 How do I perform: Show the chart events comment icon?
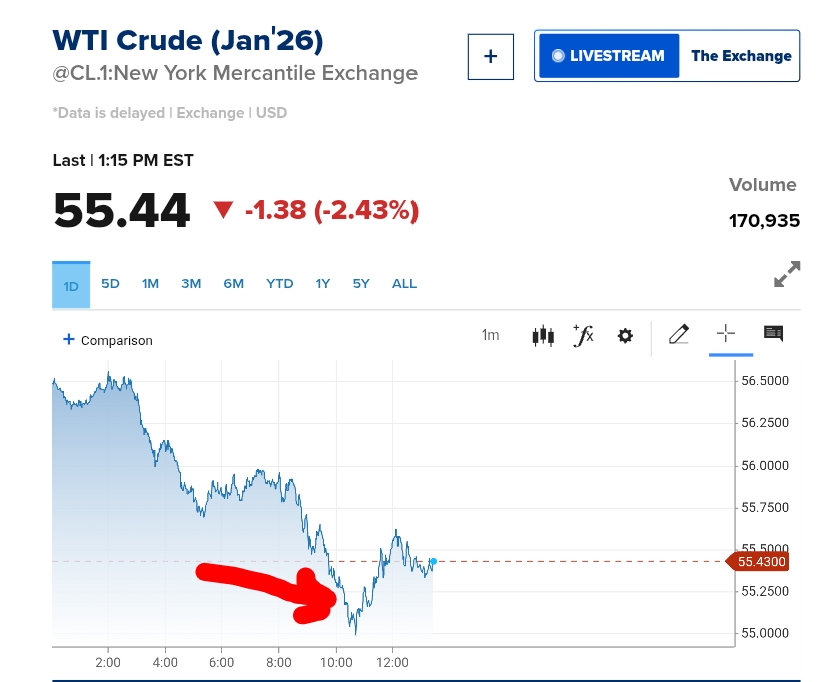tap(773, 334)
